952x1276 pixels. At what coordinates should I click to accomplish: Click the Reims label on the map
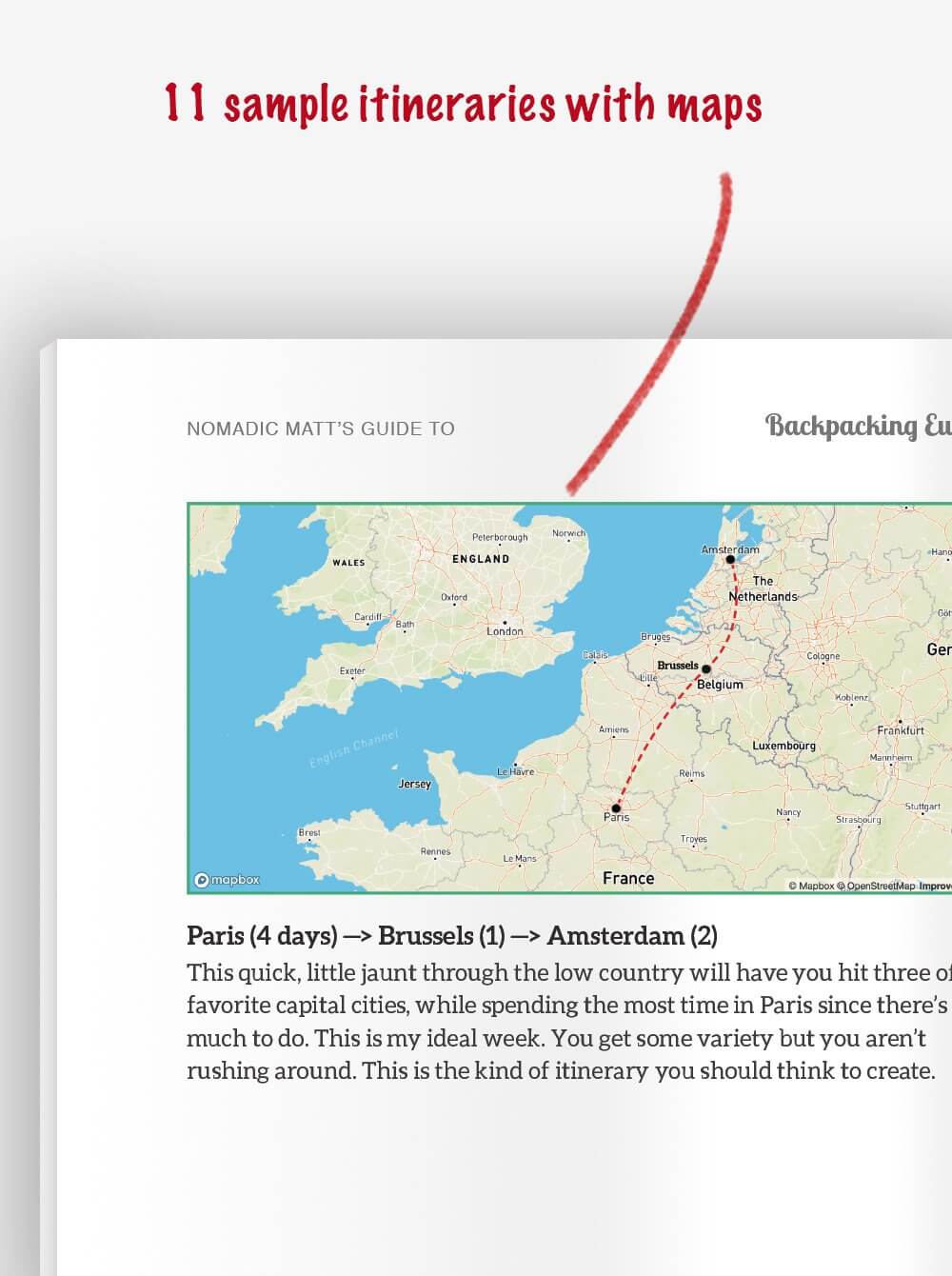[x=692, y=773]
